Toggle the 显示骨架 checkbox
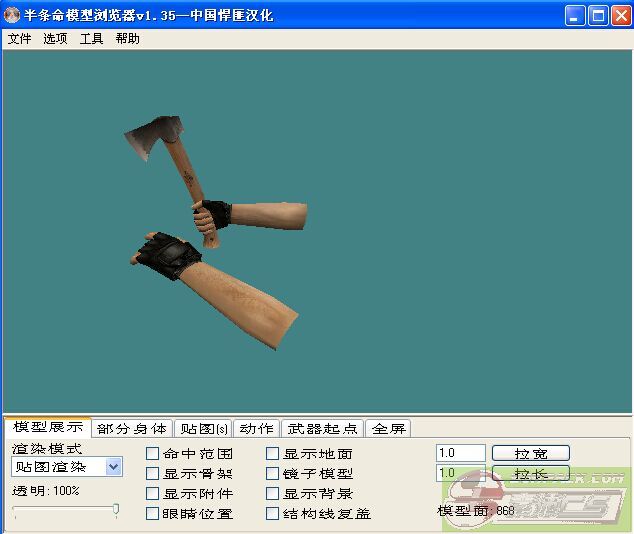Screen dimensions: 634x534 [x=153, y=474]
